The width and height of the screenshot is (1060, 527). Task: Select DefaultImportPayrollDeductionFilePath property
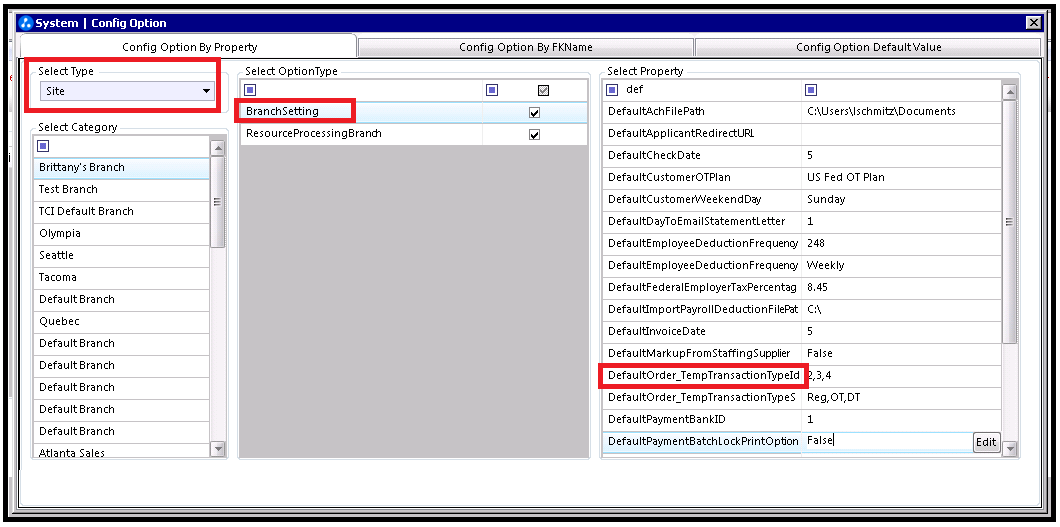702,309
